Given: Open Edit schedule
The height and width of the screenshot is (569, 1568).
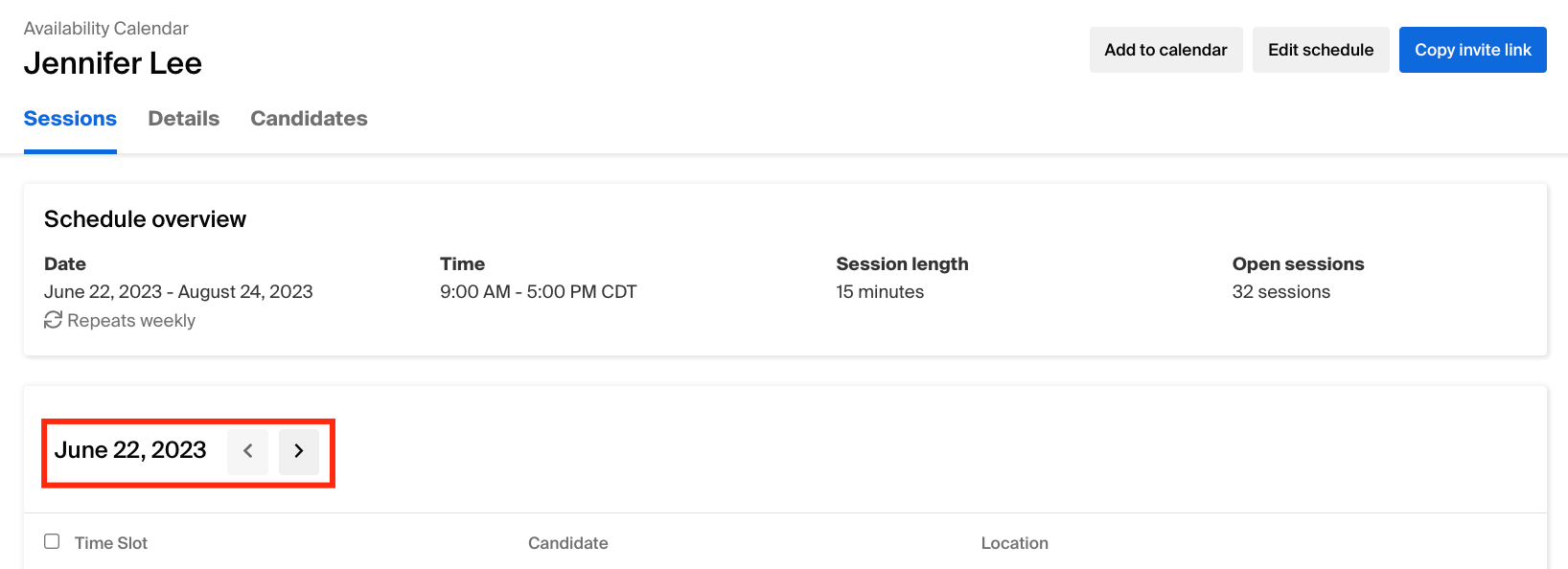Looking at the screenshot, I should click(x=1321, y=50).
